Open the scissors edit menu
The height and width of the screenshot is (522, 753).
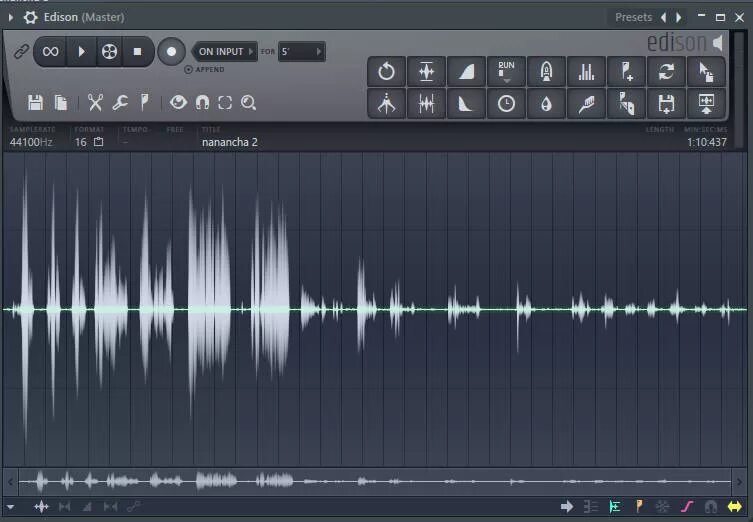[95, 102]
